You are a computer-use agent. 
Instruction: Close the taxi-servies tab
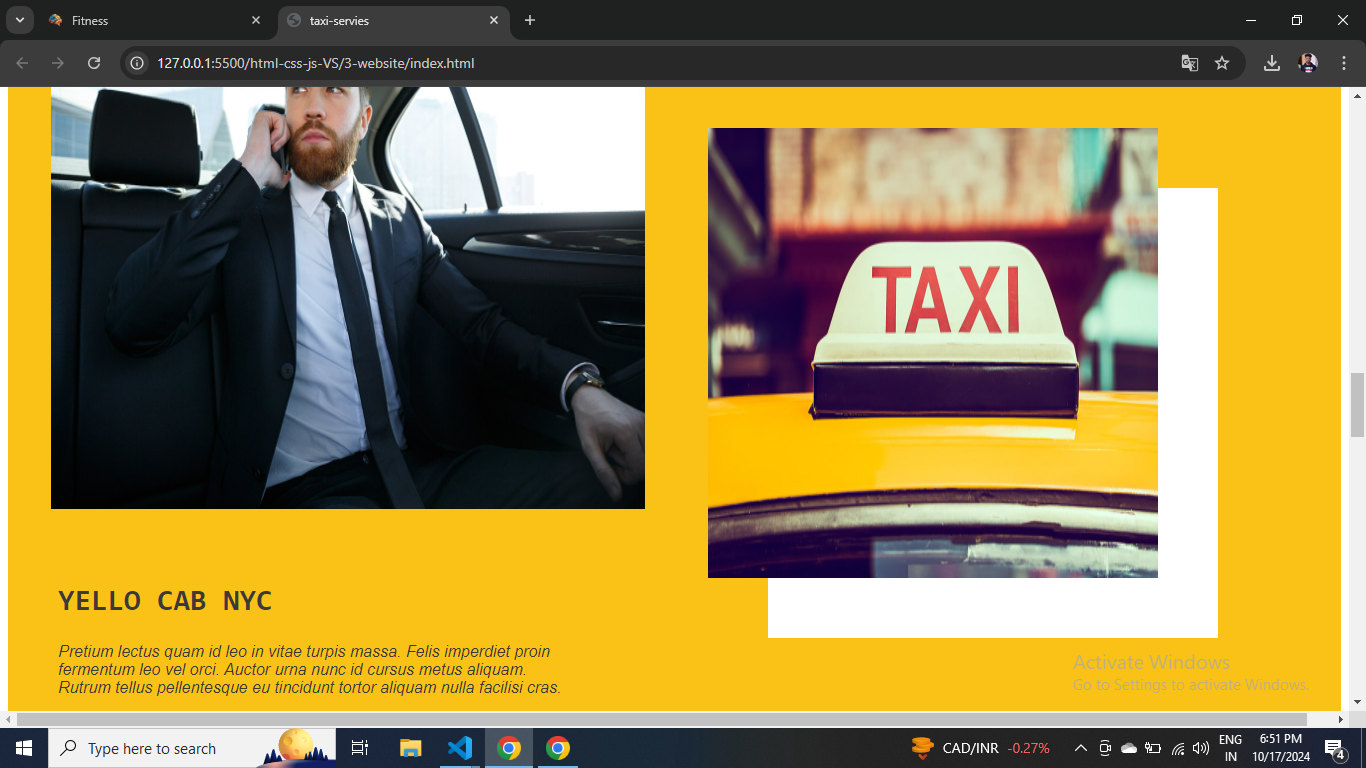click(494, 20)
